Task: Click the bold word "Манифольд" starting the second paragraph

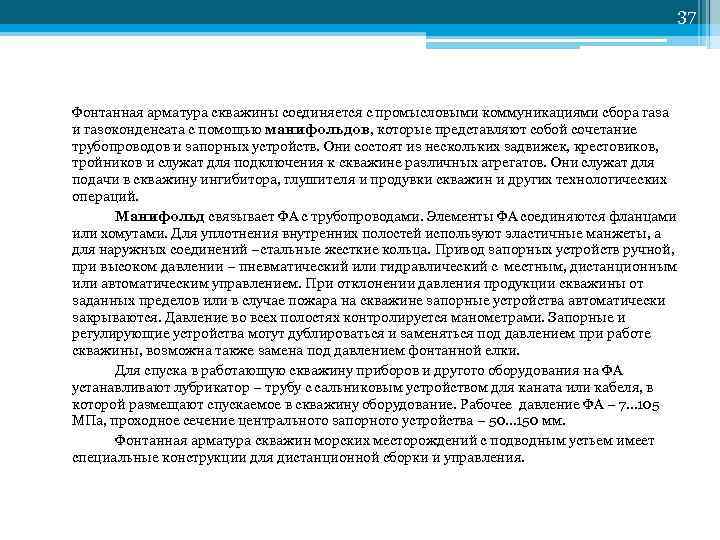Action: [159, 216]
